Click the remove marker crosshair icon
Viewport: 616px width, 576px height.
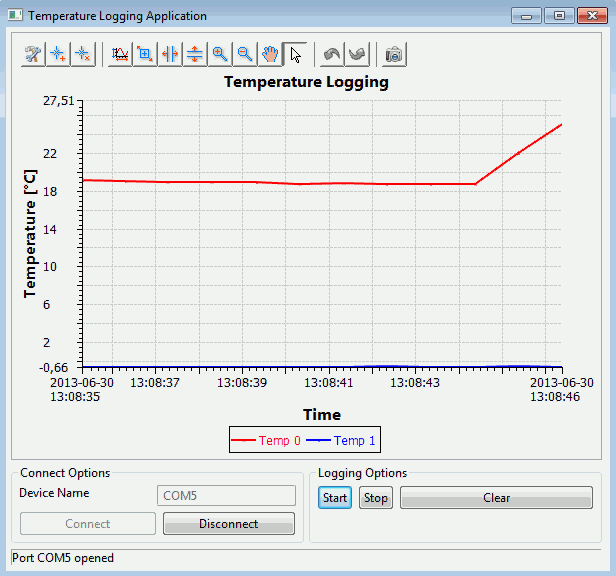coord(83,55)
